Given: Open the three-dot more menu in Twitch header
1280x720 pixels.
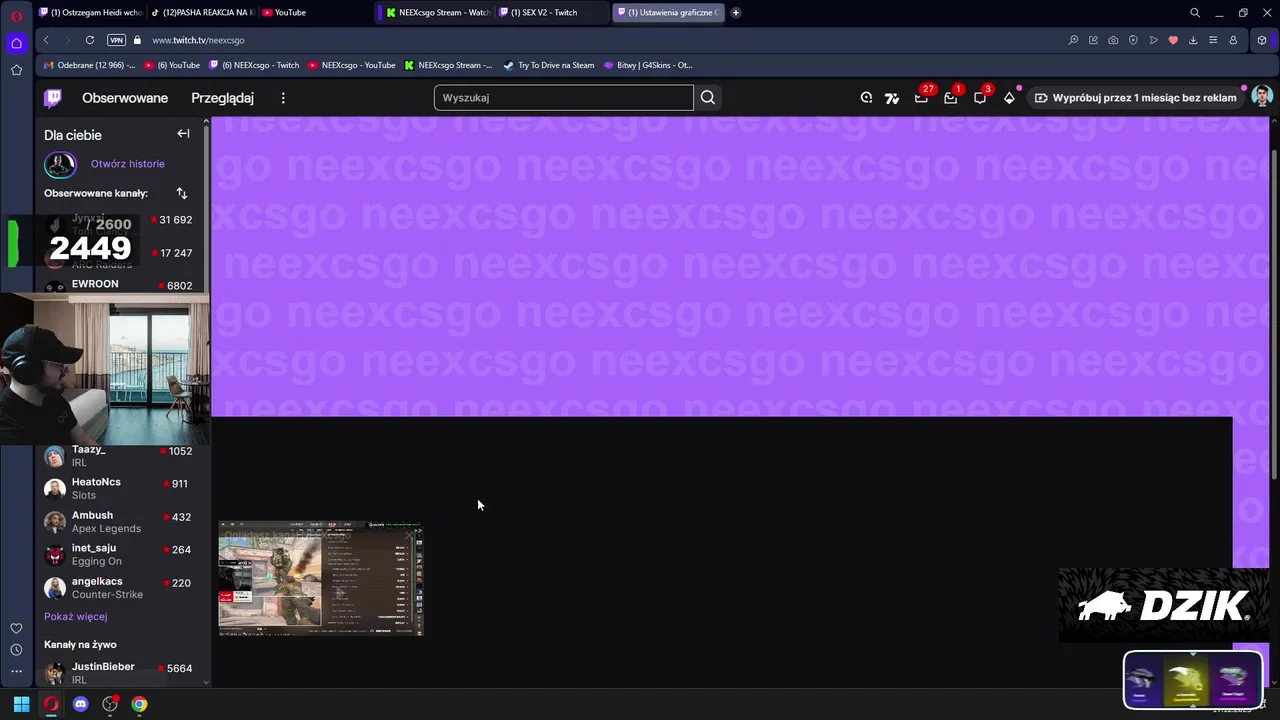Looking at the screenshot, I should coord(283,98).
